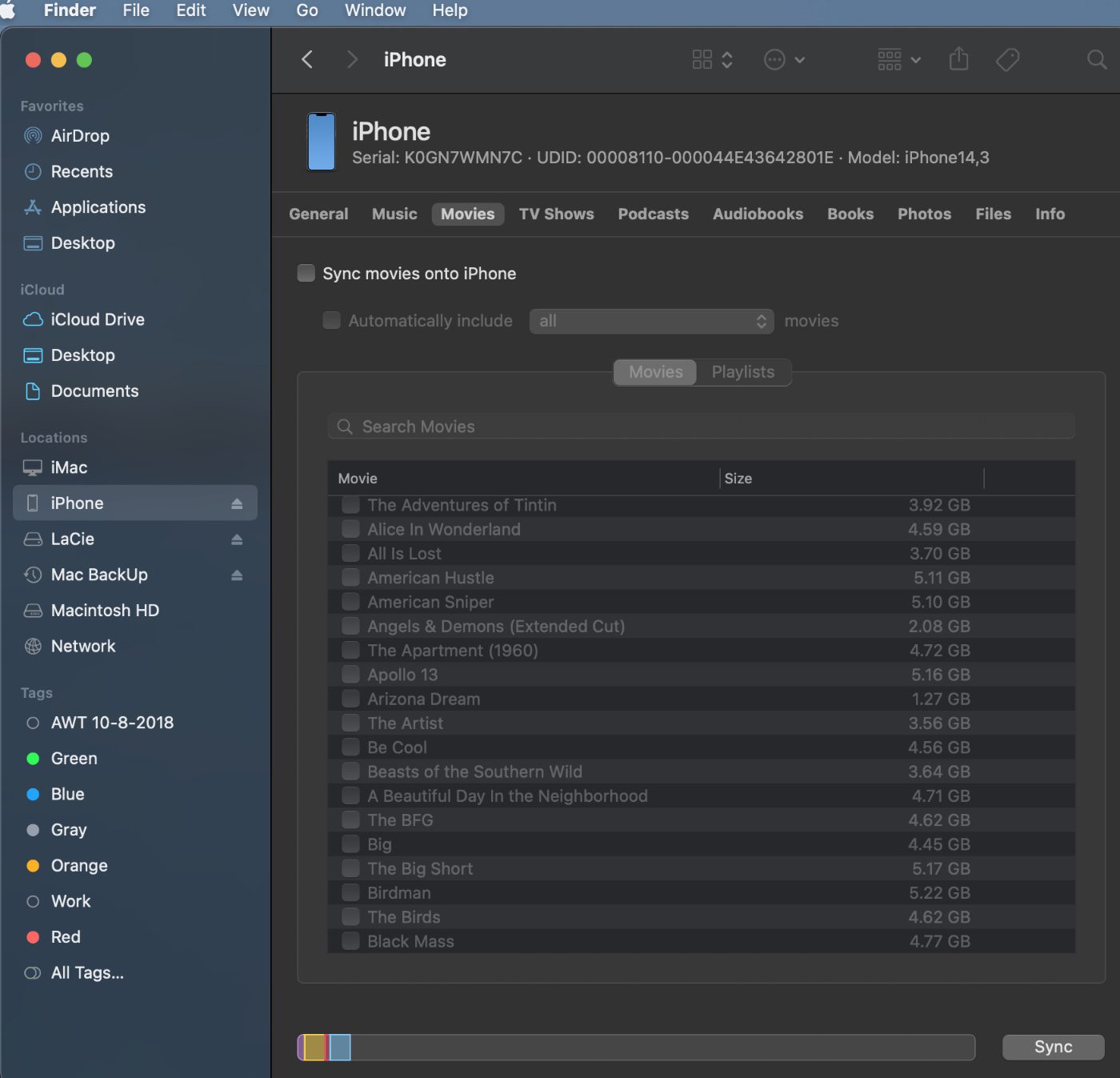Toggle Automatically include checkbox
The height and width of the screenshot is (1078, 1120).
[x=331, y=320]
